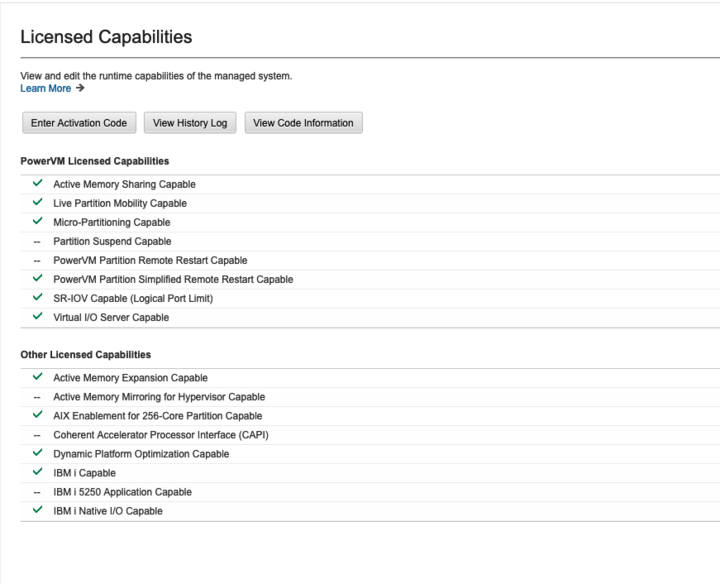Follow the Learn More link

point(45,88)
